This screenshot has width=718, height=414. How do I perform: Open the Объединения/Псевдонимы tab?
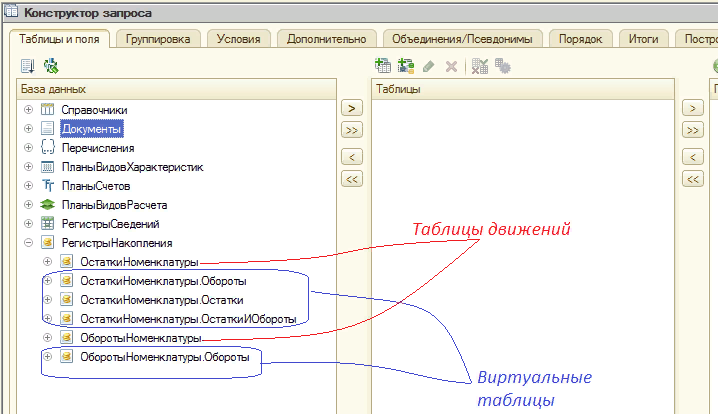462,39
